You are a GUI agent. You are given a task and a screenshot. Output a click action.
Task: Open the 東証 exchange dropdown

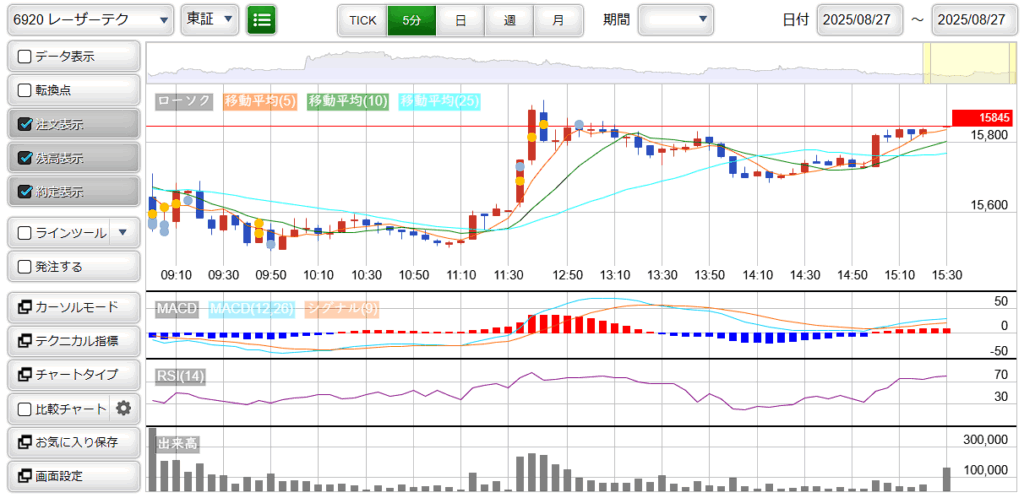[209, 20]
